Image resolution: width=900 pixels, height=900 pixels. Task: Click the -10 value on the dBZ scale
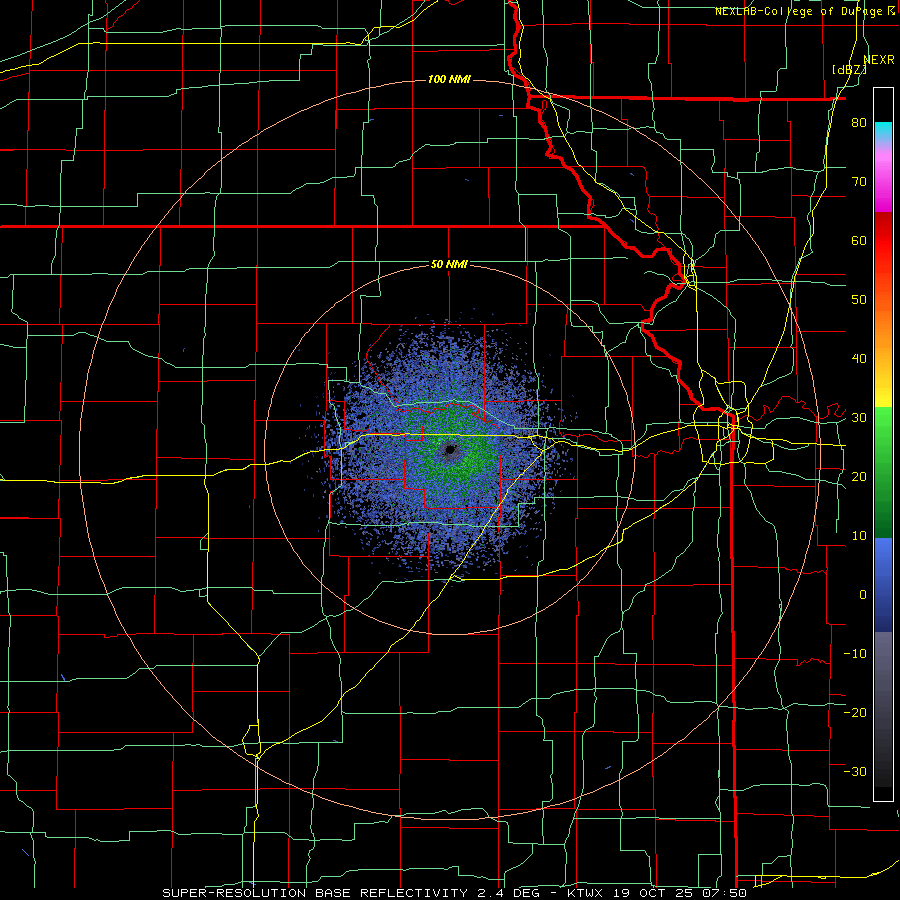click(855, 654)
